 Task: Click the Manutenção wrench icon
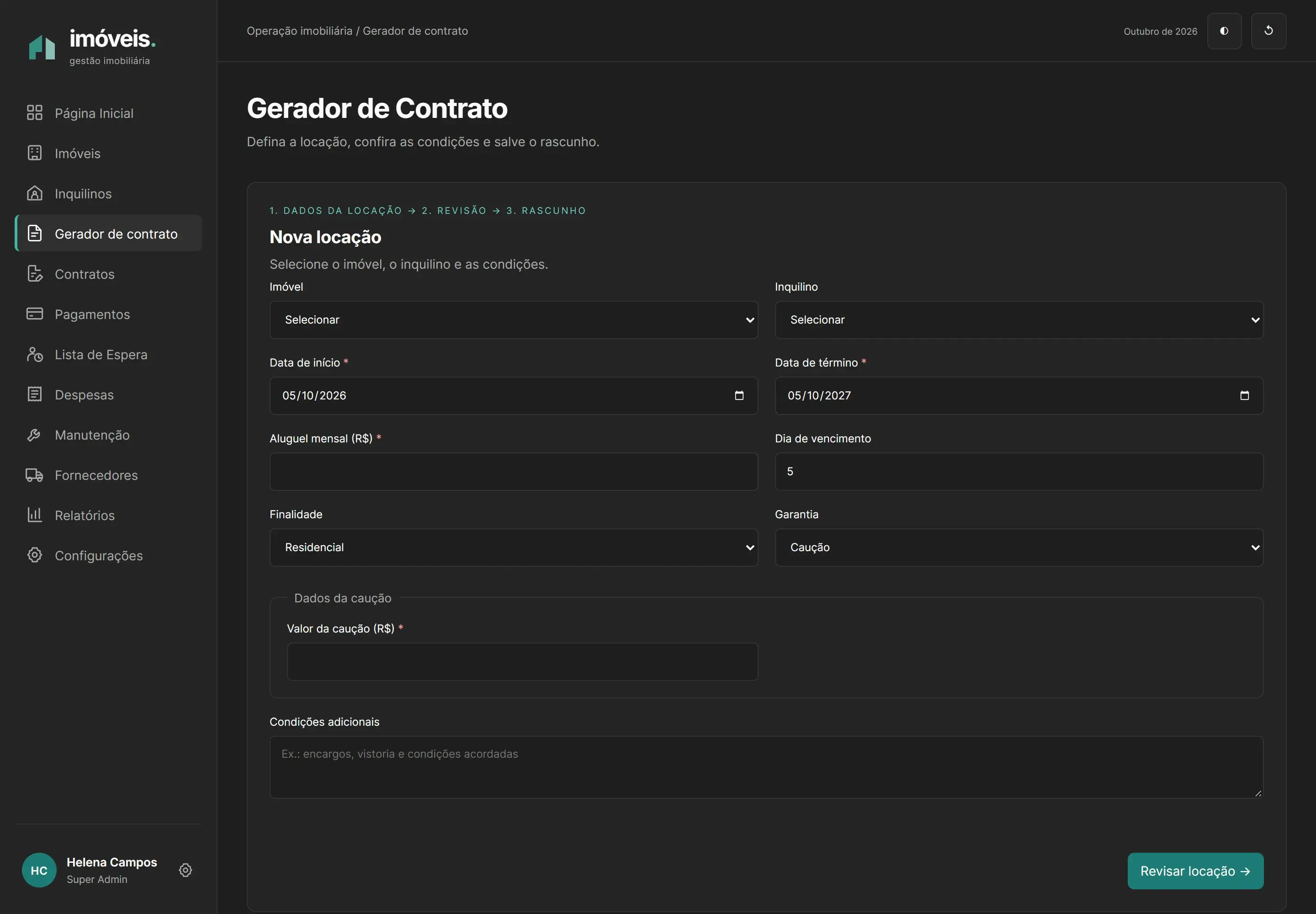click(34, 435)
